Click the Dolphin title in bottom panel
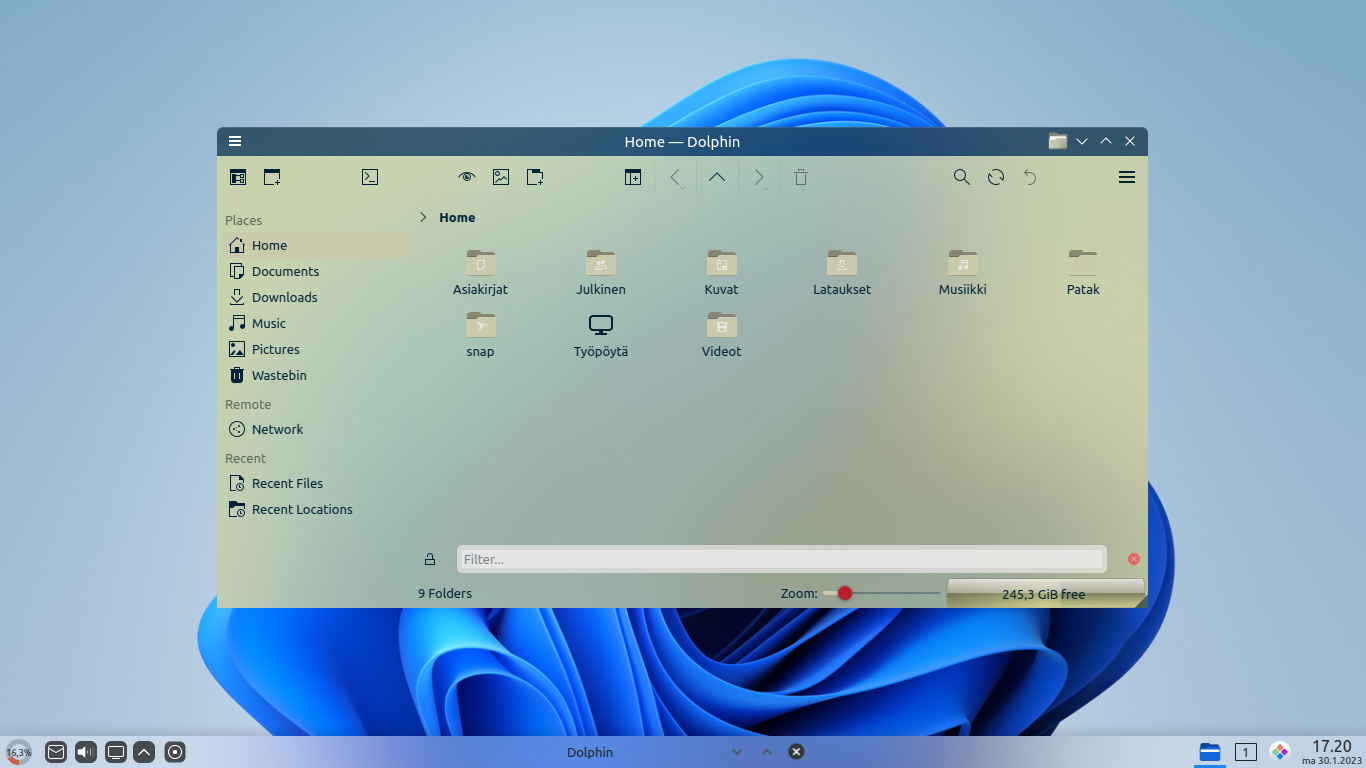 pyautogui.click(x=590, y=752)
